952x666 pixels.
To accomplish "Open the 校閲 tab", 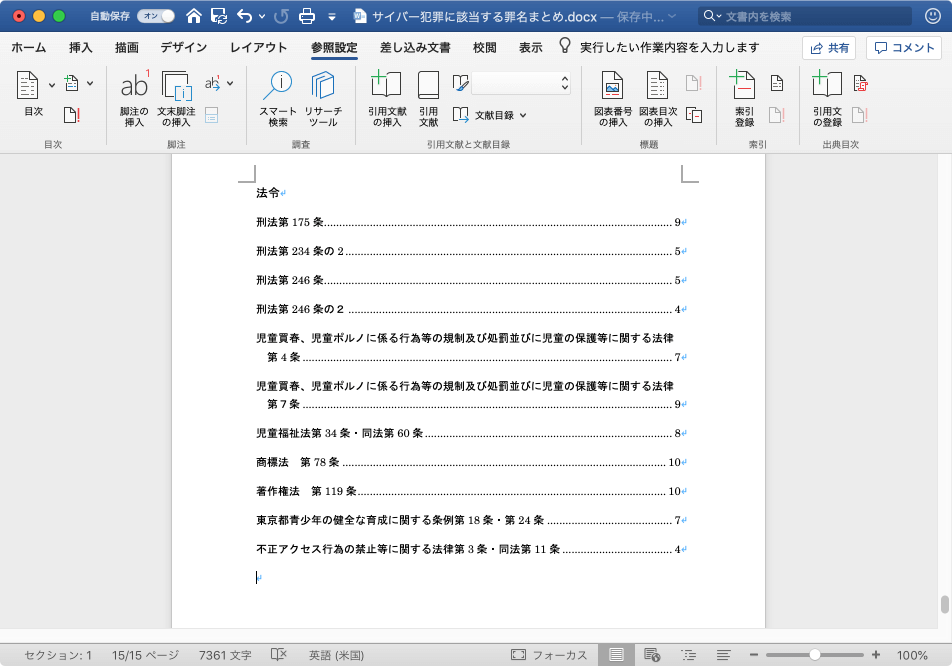I will pyautogui.click(x=484, y=47).
